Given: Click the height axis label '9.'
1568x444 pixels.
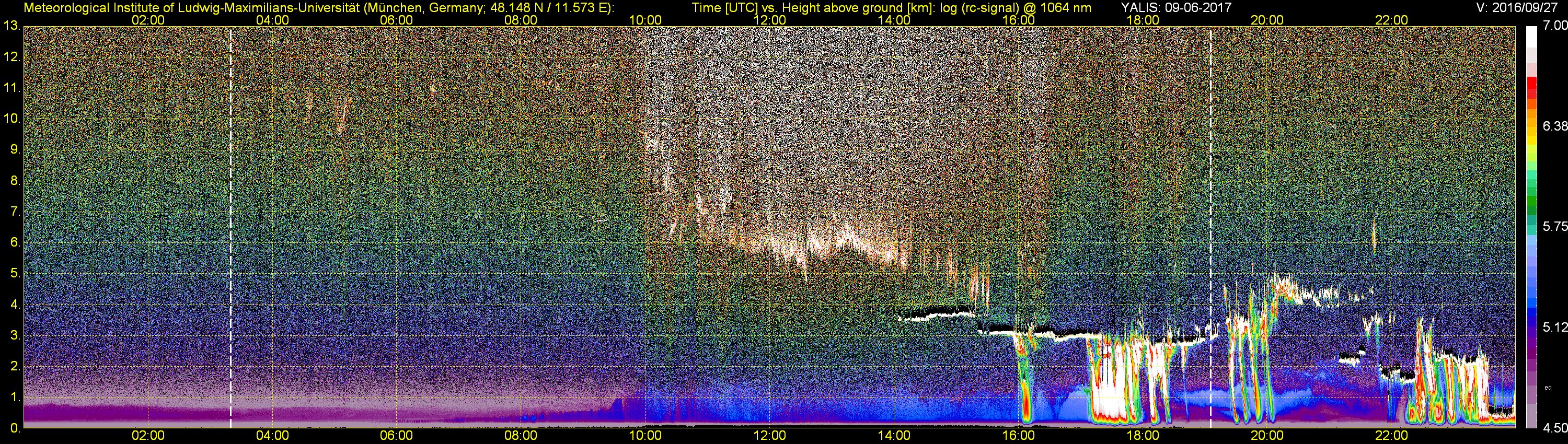Looking at the screenshot, I should click(15, 149).
